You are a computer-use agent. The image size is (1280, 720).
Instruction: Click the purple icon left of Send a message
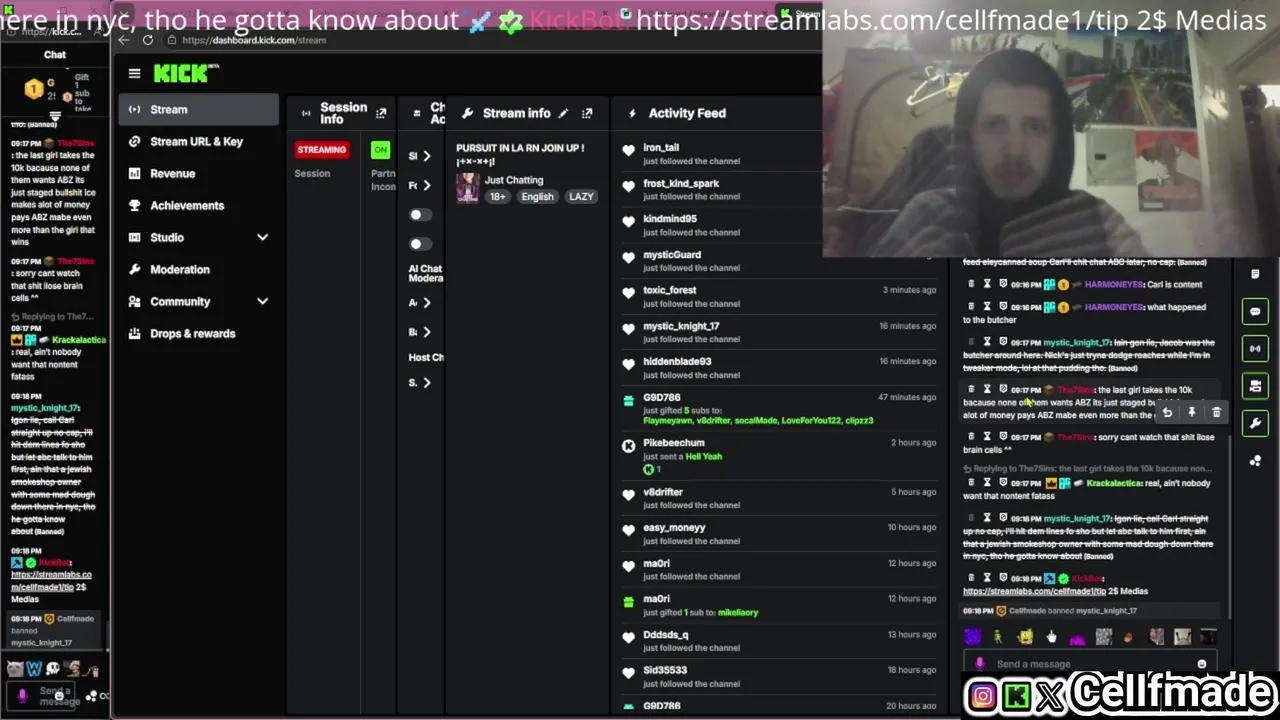(x=979, y=664)
